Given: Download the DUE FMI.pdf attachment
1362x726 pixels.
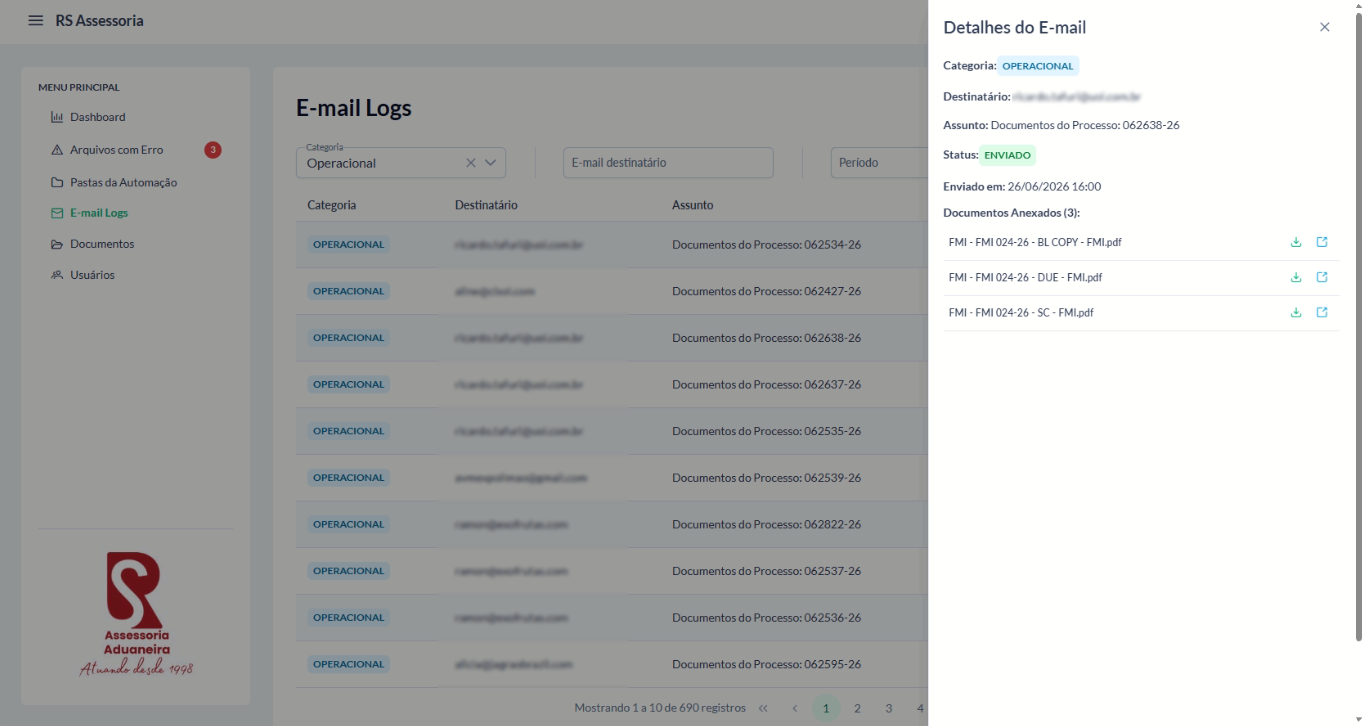Looking at the screenshot, I should click(1296, 277).
